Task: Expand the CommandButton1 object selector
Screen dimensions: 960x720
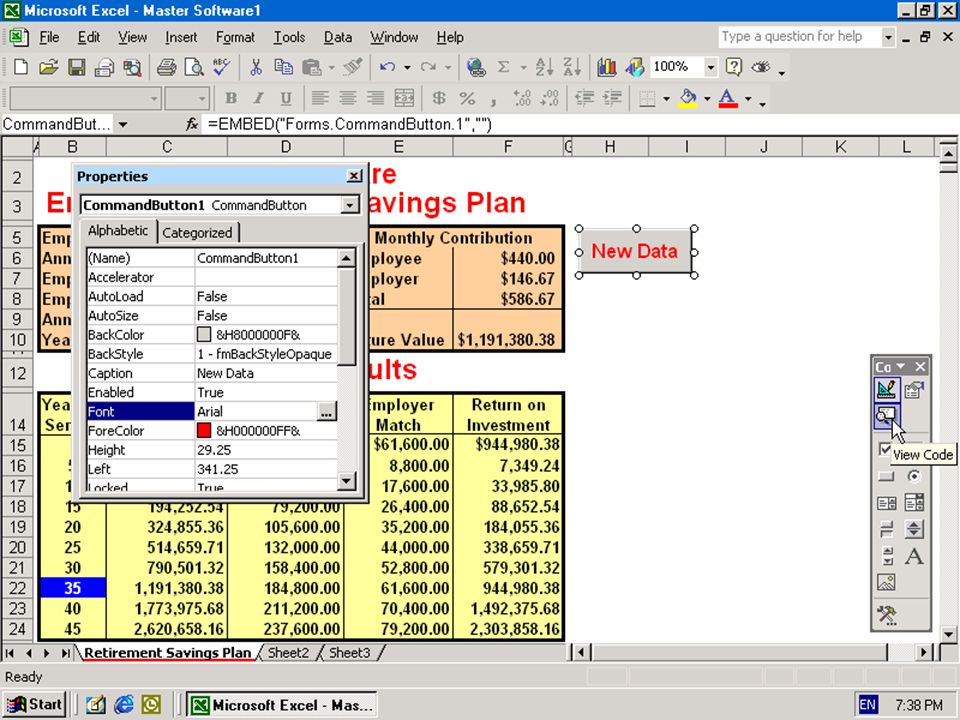Action: [350, 205]
